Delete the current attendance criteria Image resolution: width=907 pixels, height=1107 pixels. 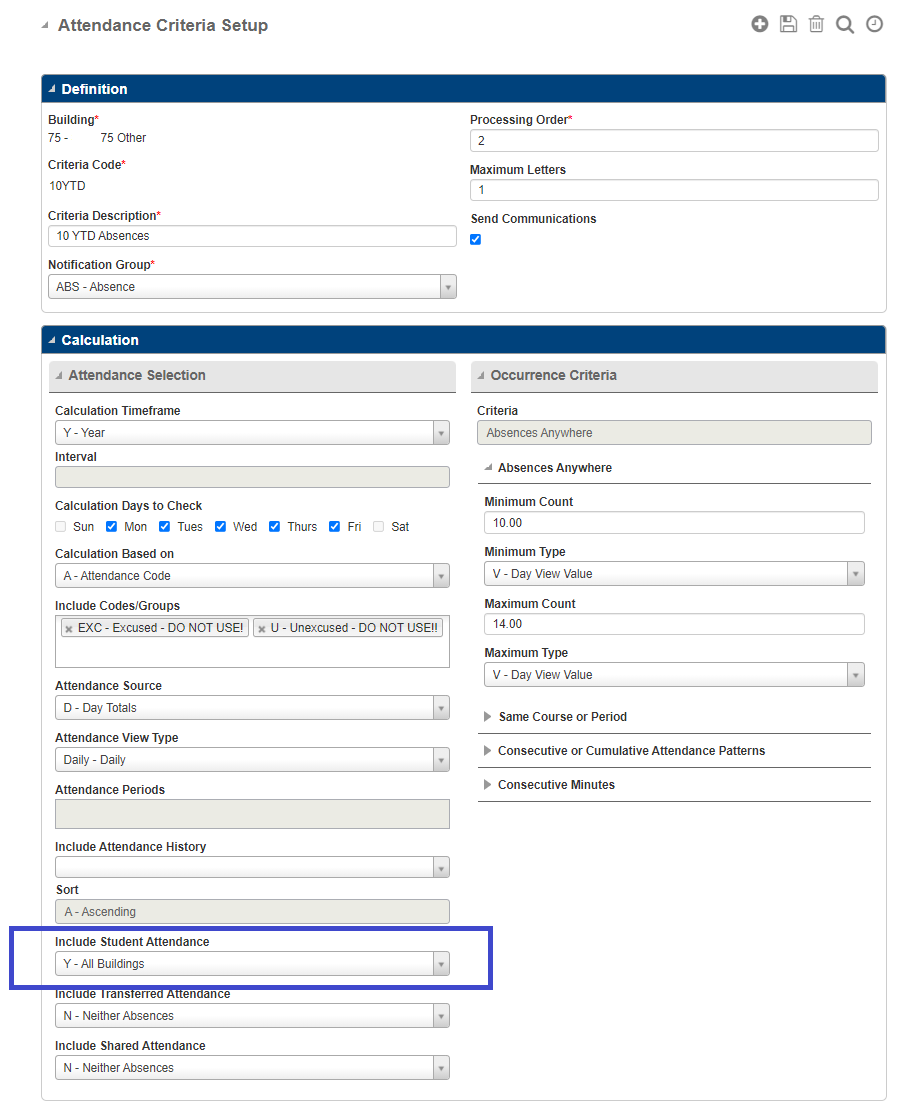click(816, 23)
